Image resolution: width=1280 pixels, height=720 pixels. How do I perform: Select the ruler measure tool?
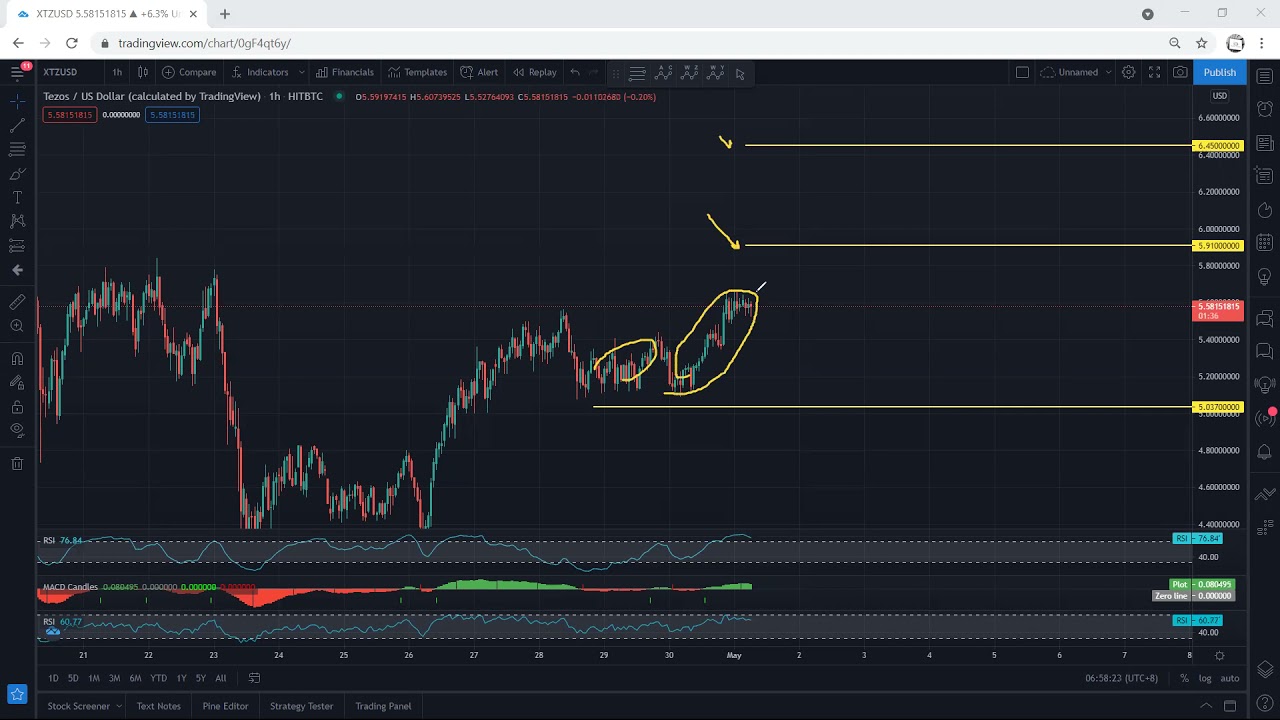tap(17, 302)
